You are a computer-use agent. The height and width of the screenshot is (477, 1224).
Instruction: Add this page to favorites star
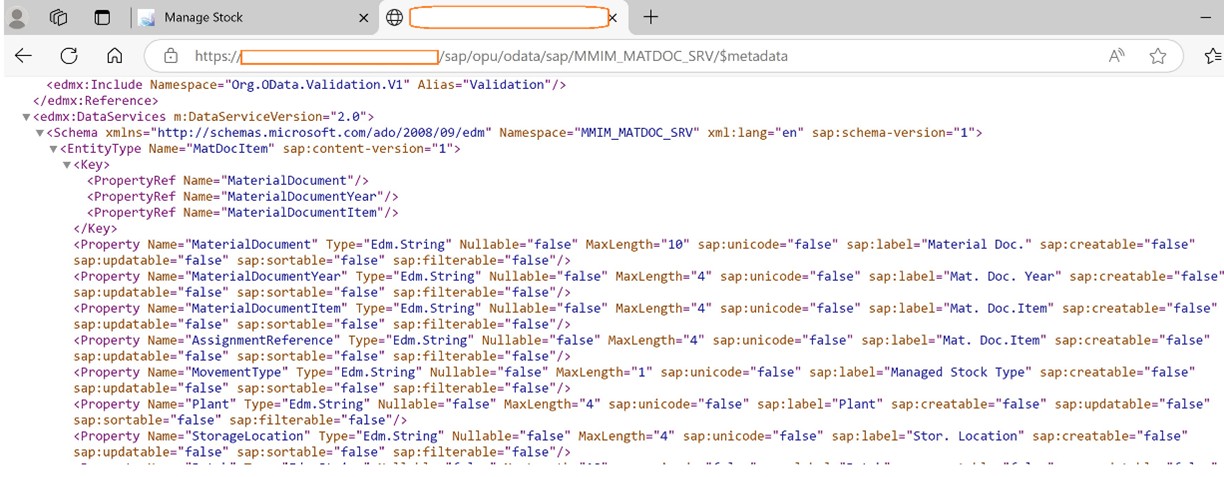point(1158,56)
